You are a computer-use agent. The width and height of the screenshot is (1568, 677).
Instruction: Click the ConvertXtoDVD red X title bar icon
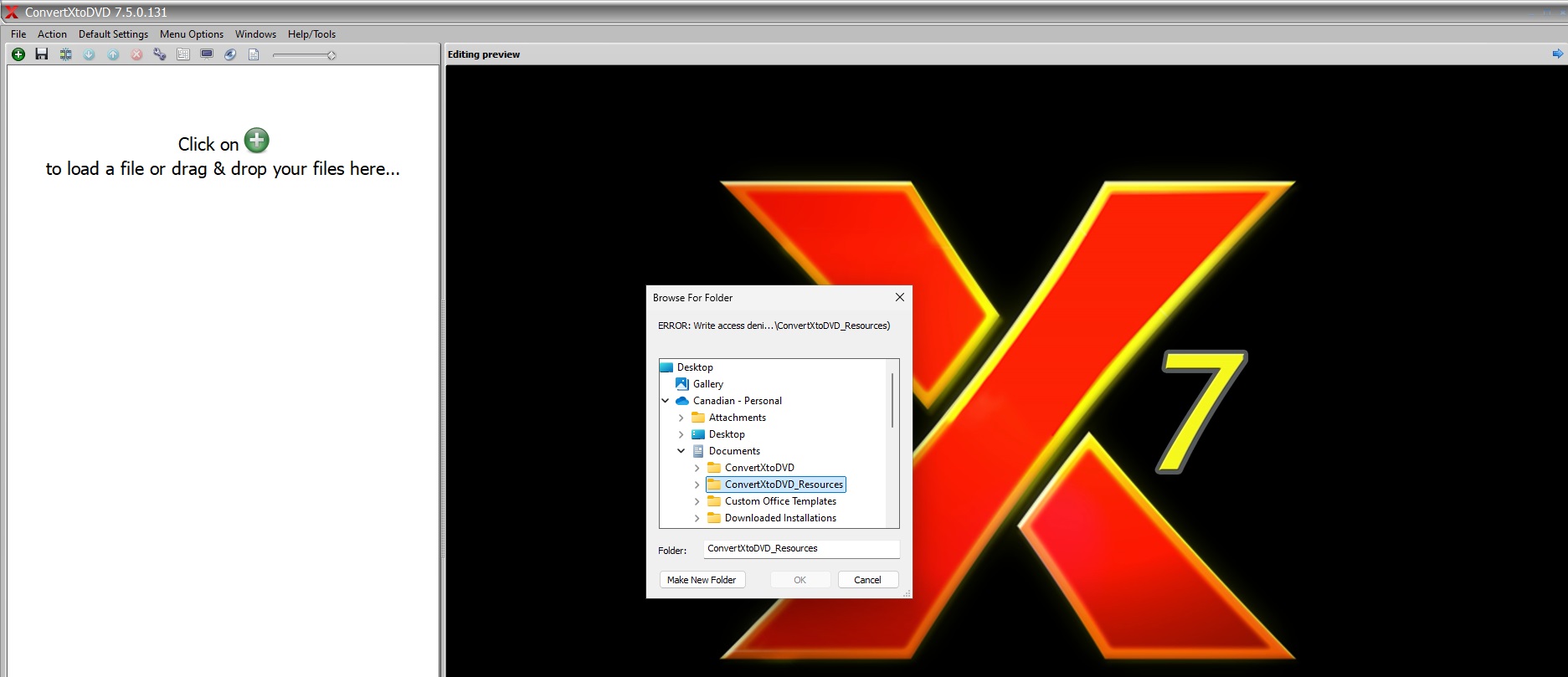12,12
